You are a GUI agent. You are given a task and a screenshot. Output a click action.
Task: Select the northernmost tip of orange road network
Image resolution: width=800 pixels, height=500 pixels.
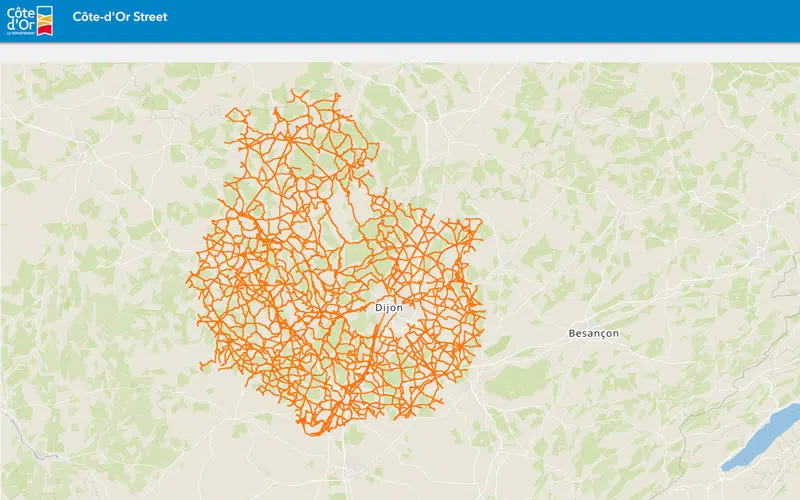point(293,91)
